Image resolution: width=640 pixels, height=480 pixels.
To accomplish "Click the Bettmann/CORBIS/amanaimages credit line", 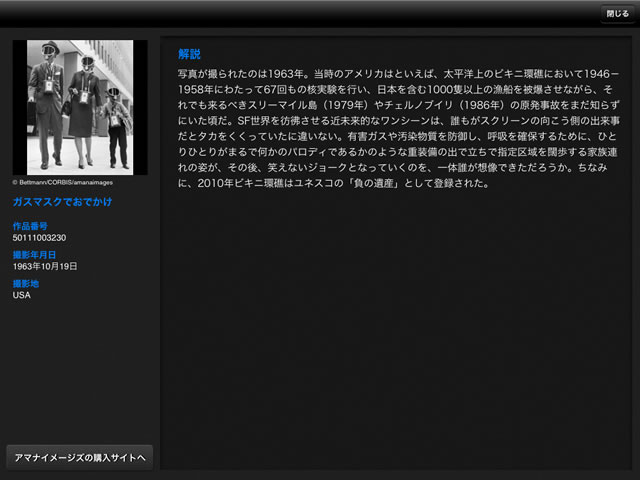I will click(63, 182).
